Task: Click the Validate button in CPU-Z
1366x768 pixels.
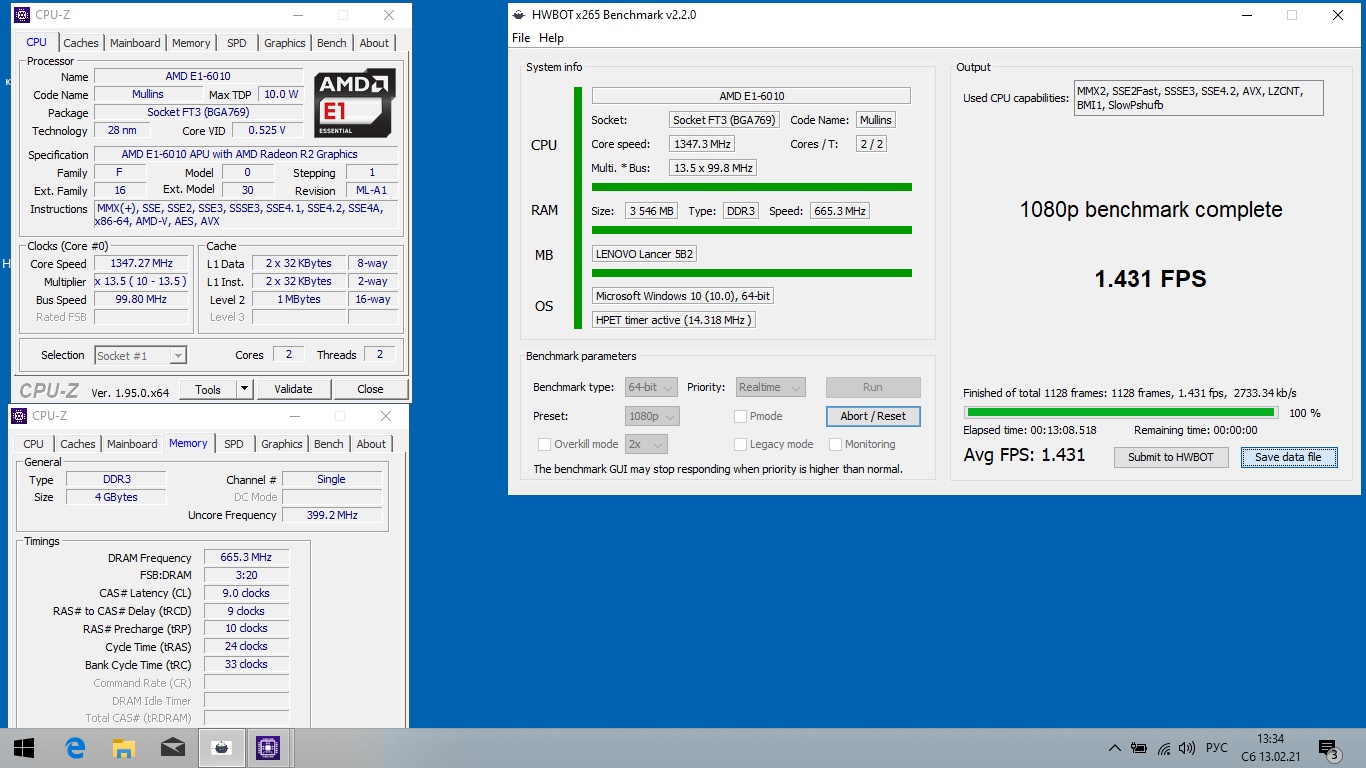Action: click(x=293, y=389)
